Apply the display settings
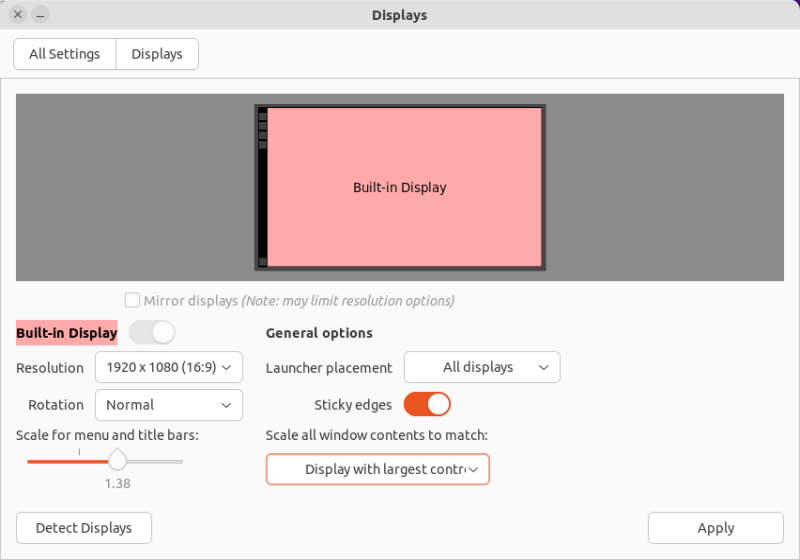 tap(715, 528)
